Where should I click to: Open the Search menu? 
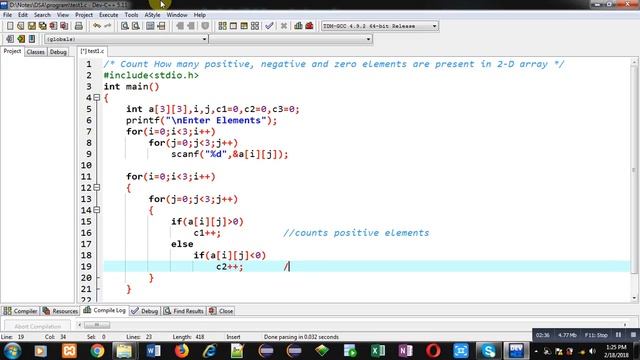tap(42, 15)
